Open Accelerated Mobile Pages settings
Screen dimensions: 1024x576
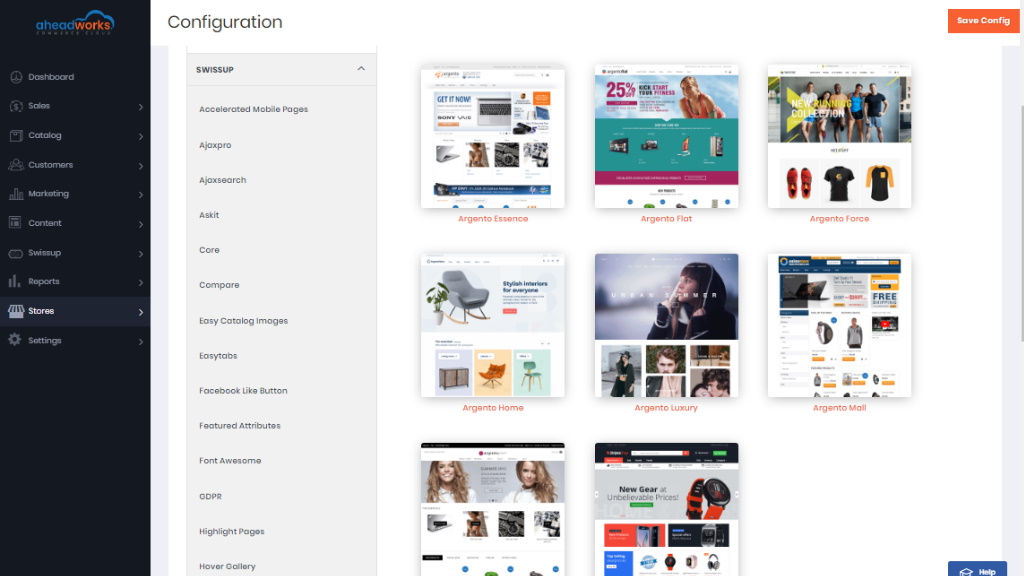pyautogui.click(x=253, y=109)
